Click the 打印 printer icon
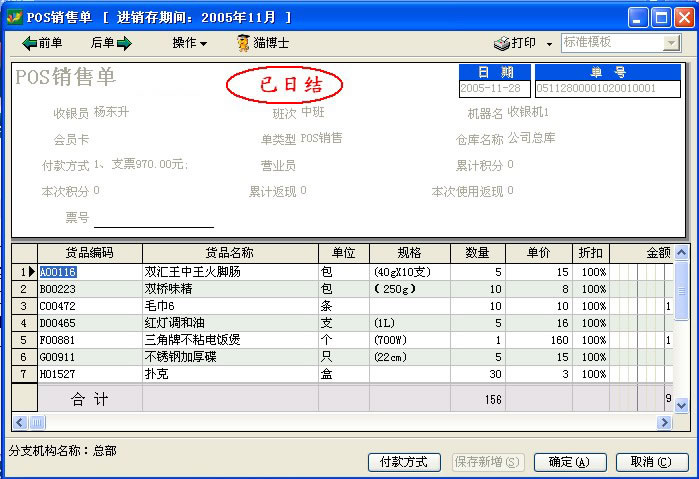Viewport: 699px width, 479px height. 504,43
